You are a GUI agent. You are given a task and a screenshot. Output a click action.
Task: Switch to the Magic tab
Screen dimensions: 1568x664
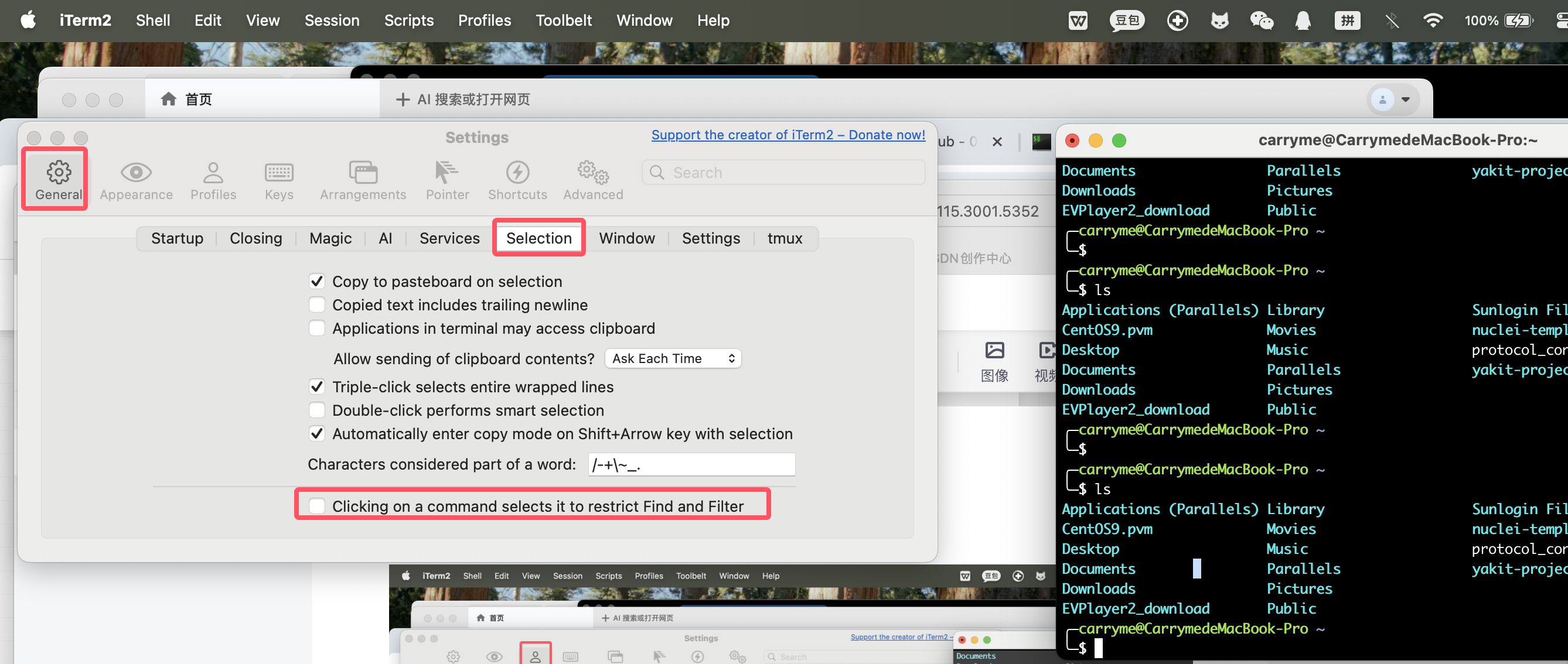[x=330, y=238]
